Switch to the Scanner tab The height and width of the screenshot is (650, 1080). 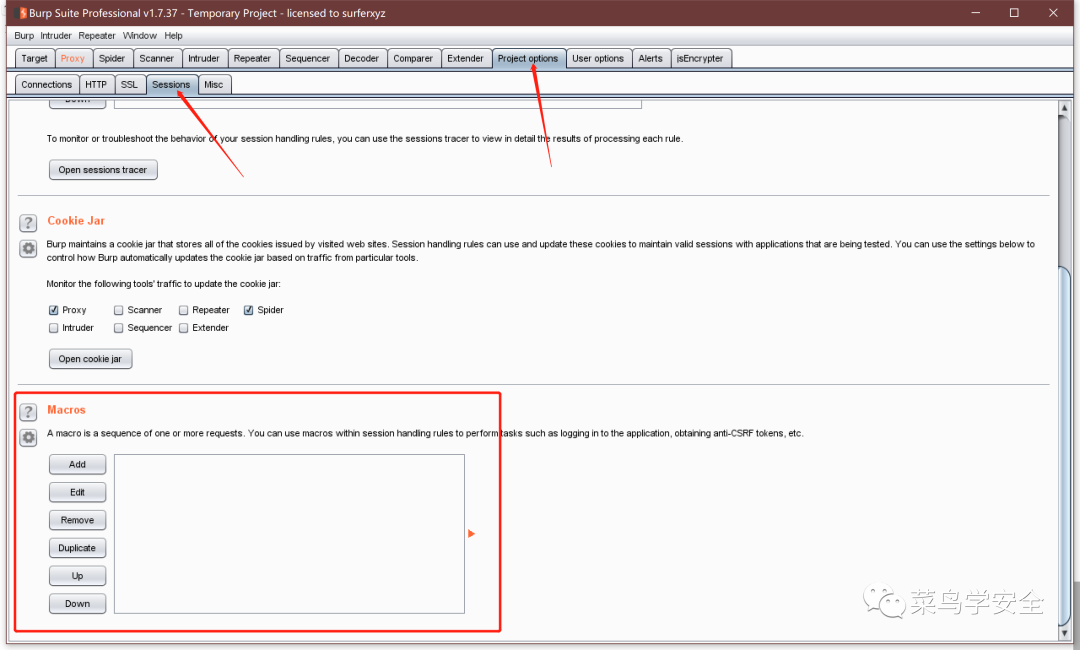156,59
